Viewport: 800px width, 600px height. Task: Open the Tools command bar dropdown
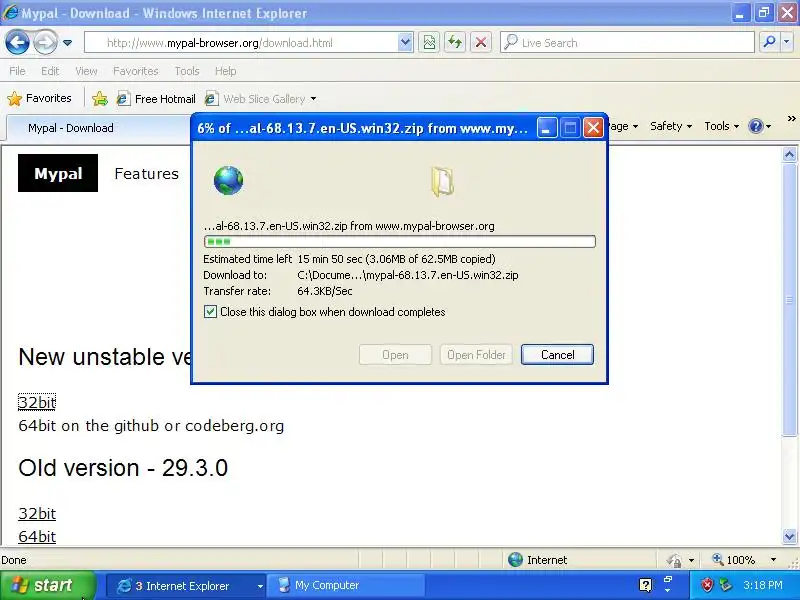coord(721,126)
